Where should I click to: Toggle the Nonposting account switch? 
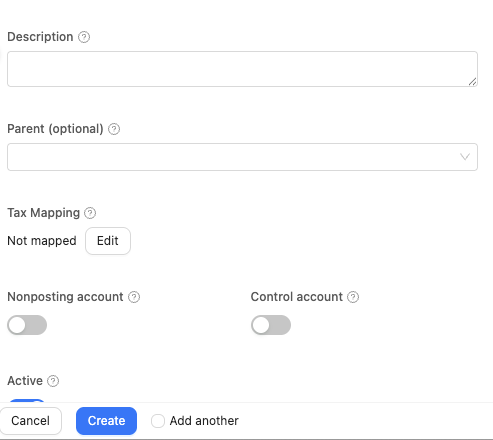27,325
